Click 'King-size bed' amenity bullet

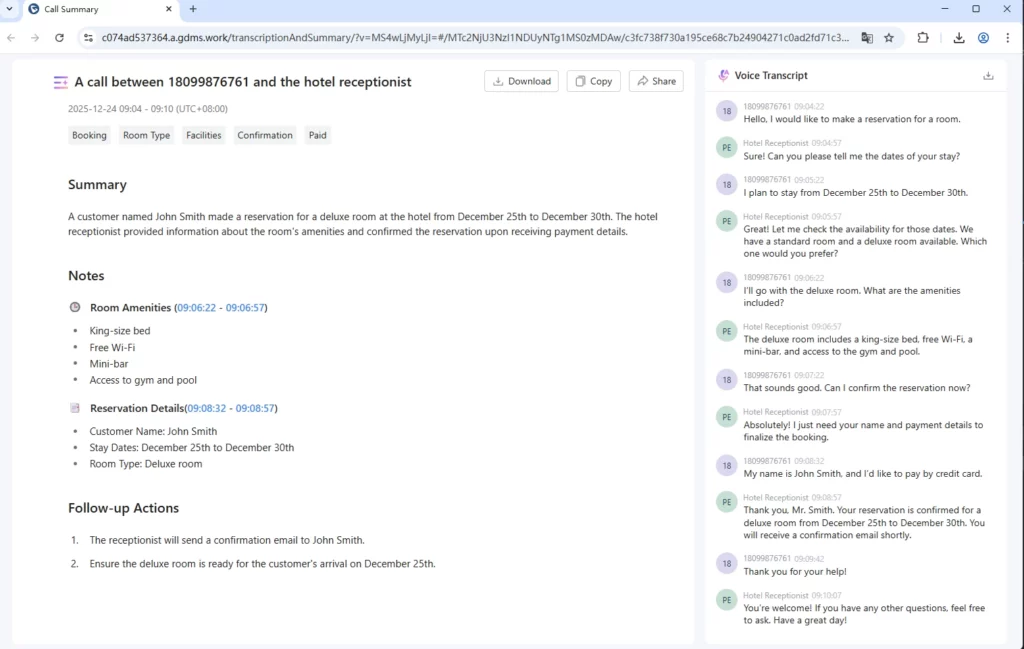point(120,330)
